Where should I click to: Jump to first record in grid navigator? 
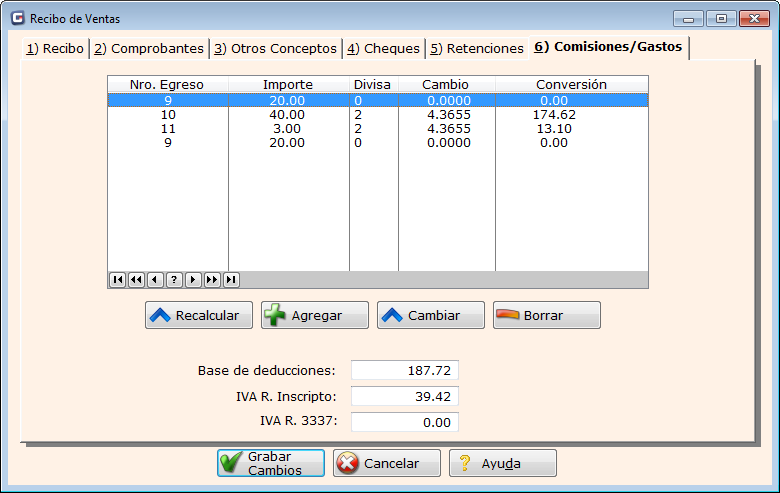tap(117, 280)
